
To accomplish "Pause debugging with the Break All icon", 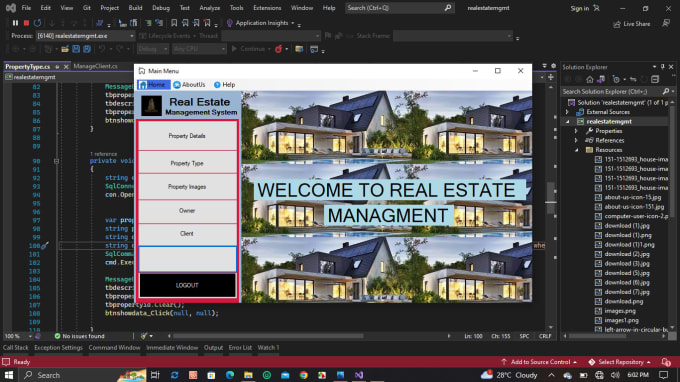I will (x=15, y=23).
